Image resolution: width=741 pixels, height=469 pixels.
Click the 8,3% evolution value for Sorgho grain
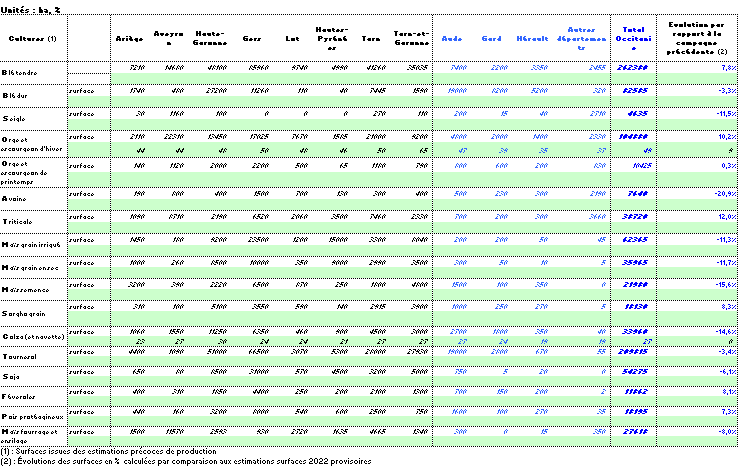point(728,307)
